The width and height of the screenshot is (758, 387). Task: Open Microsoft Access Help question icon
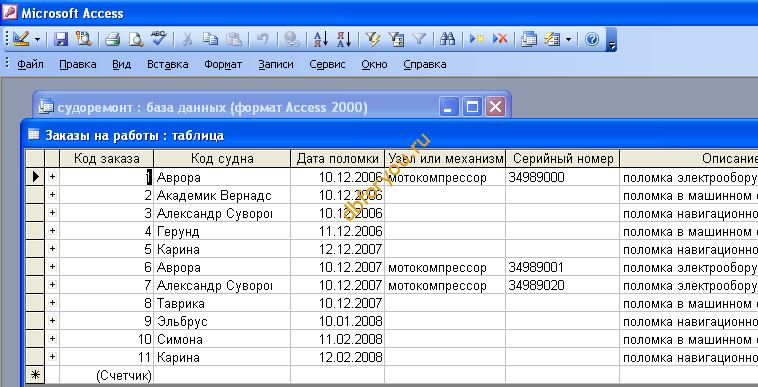pyautogui.click(x=592, y=39)
